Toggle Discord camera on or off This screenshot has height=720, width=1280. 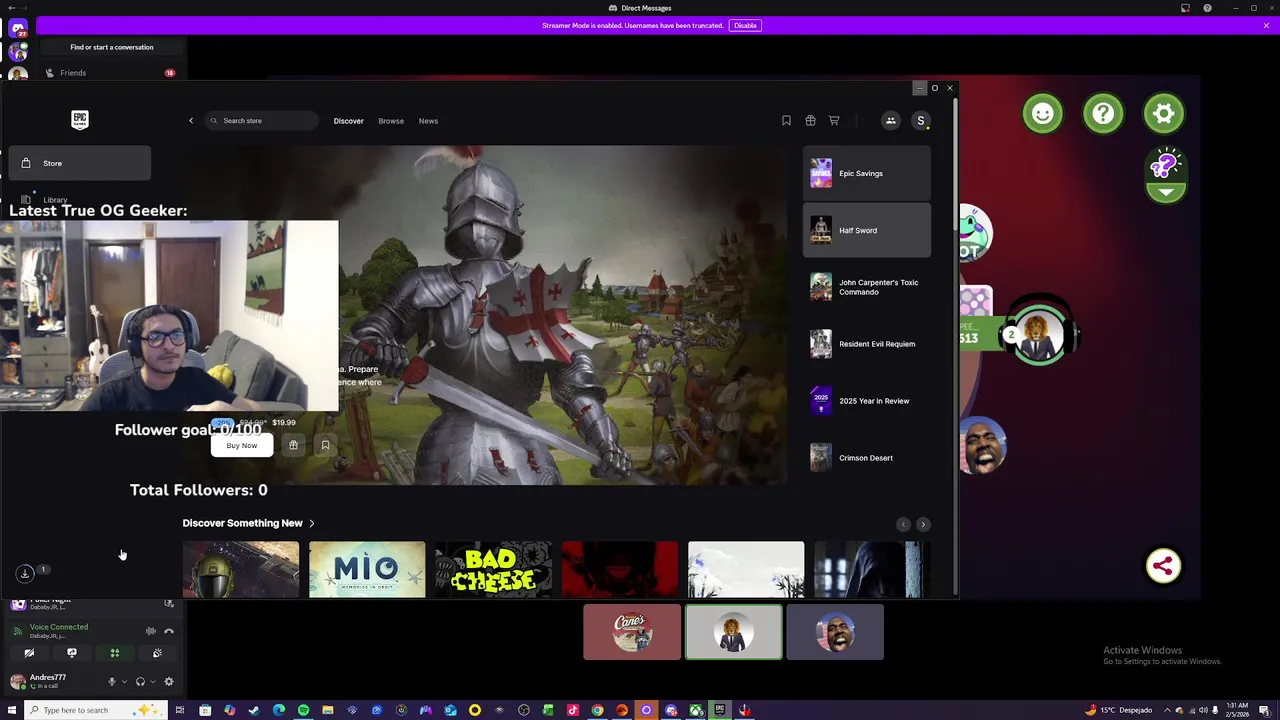(29, 653)
